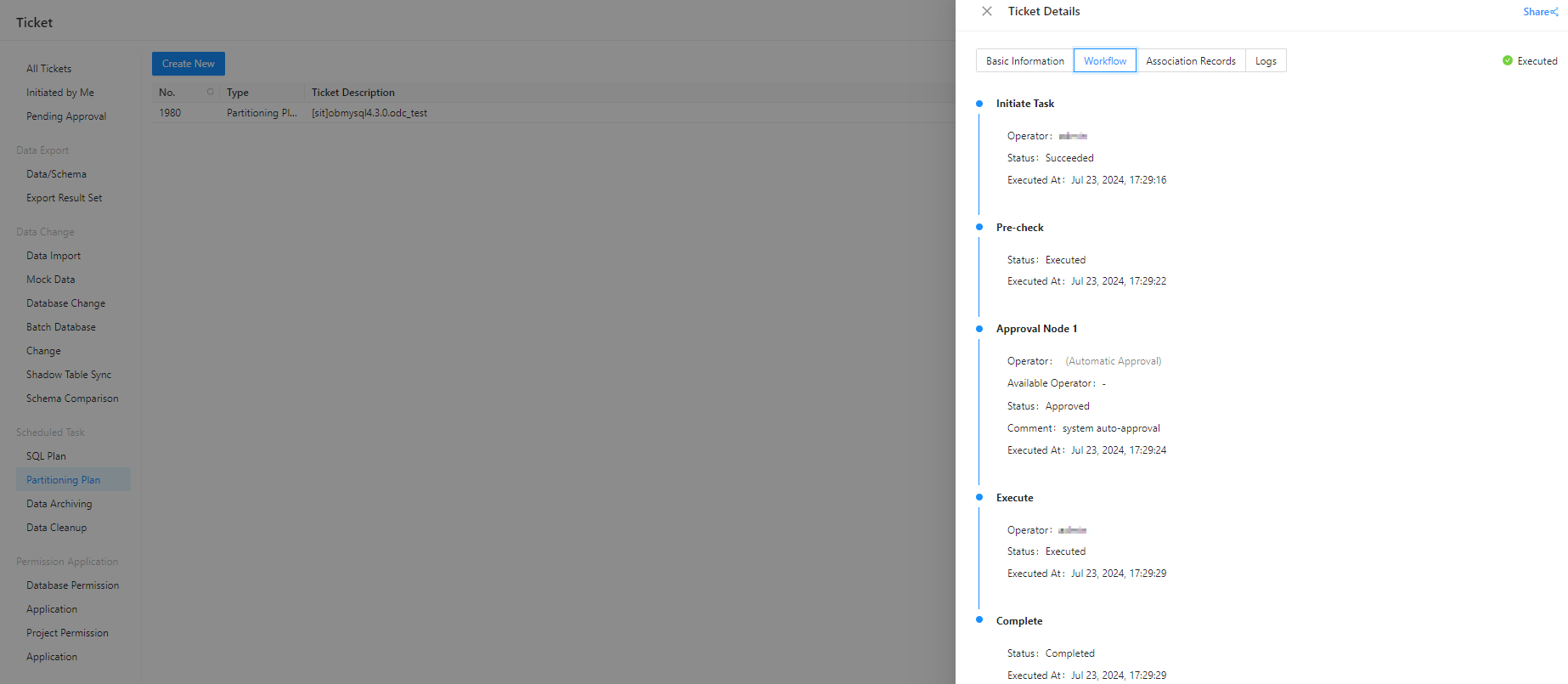Image resolution: width=1568 pixels, height=684 pixels.
Task: Go to Pending Approval tickets
Action: [x=66, y=116]
